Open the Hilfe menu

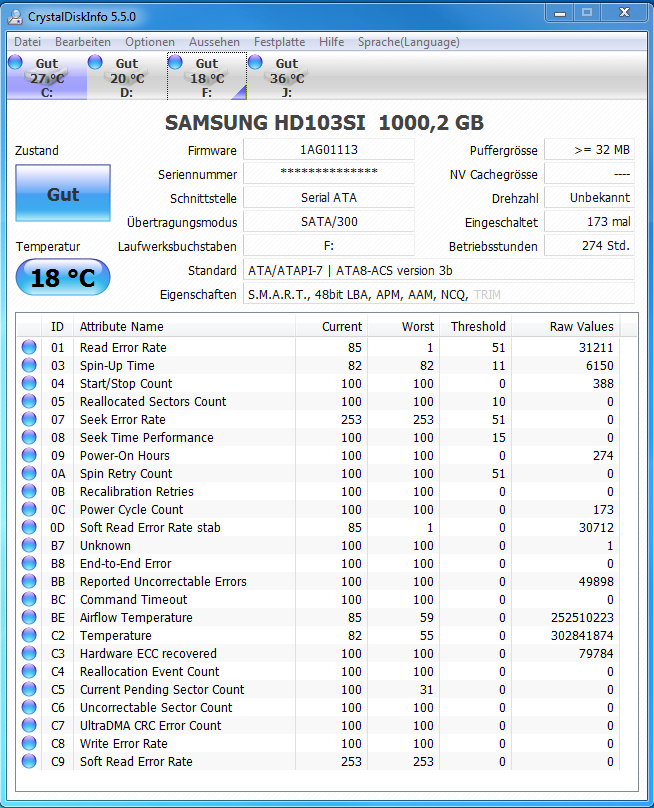[x=331, y=42]
